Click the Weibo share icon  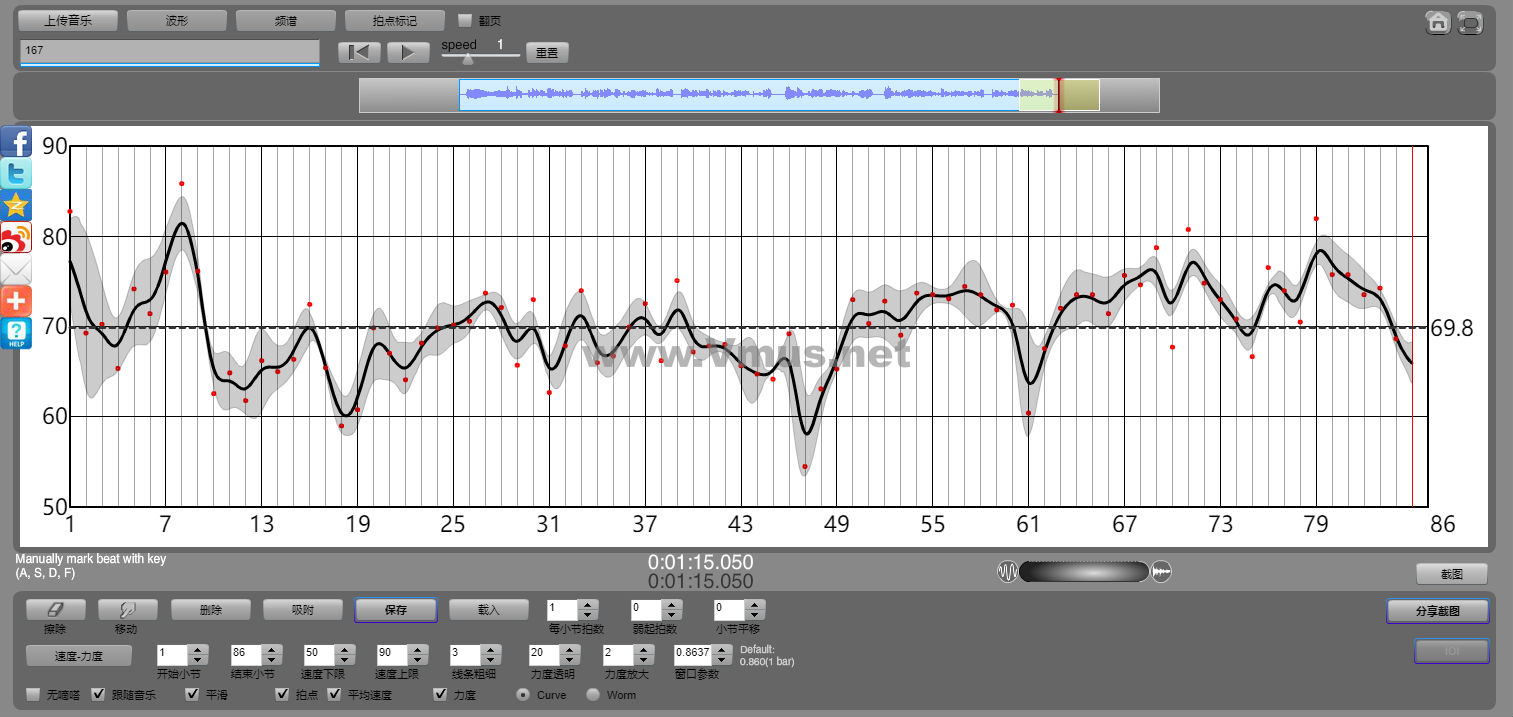coord(16,237)
